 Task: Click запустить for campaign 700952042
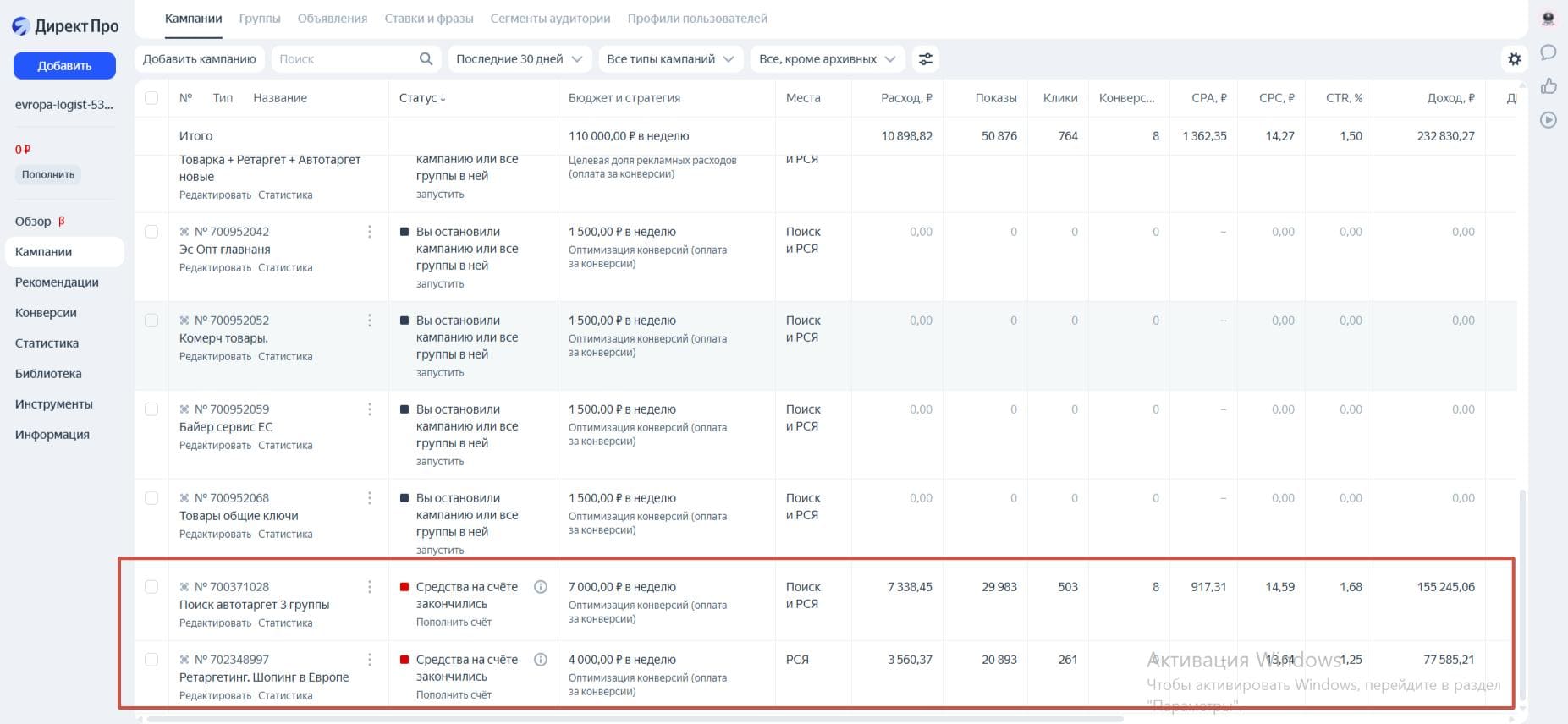(x=440, y=284)
